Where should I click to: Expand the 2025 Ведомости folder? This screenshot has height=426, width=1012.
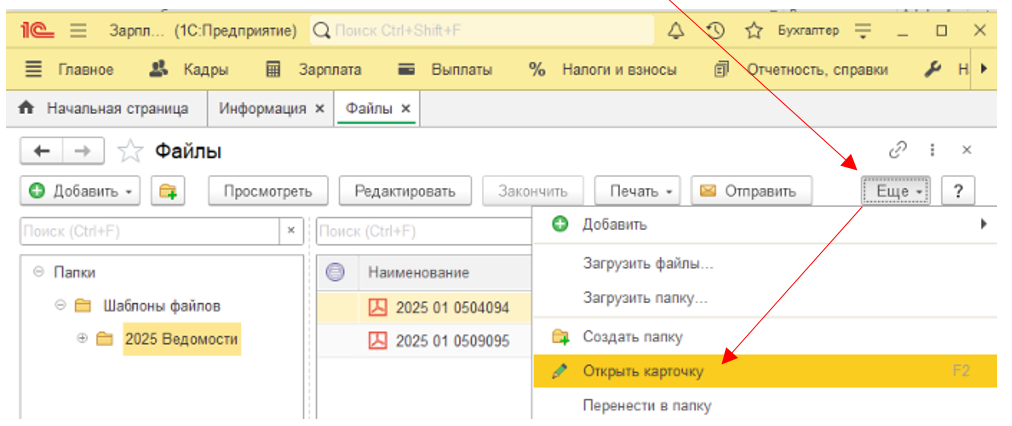(x=82, y=338)
